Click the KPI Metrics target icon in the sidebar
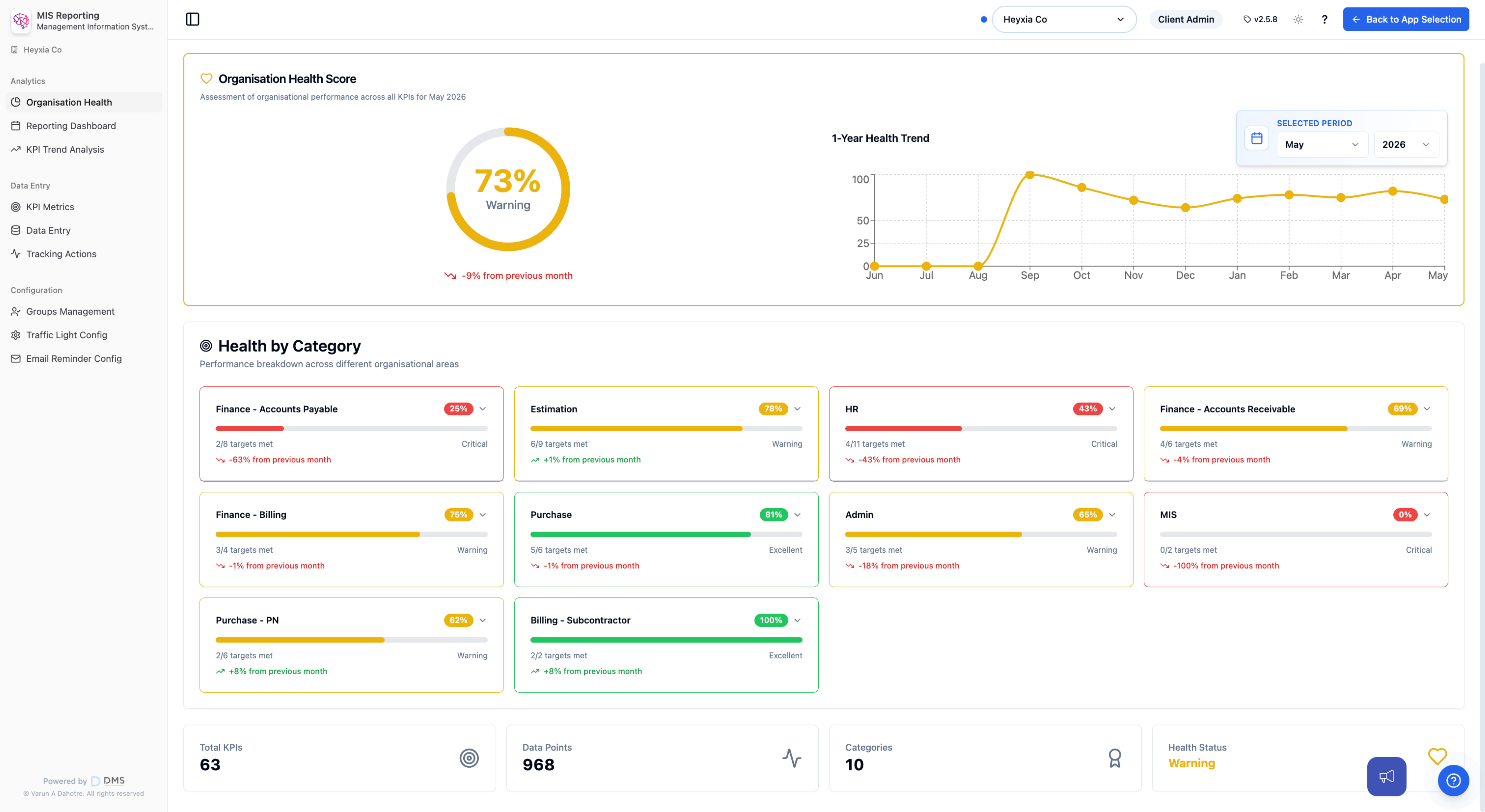Screen dimensions: 1485x812 click(x=16, y=207)
